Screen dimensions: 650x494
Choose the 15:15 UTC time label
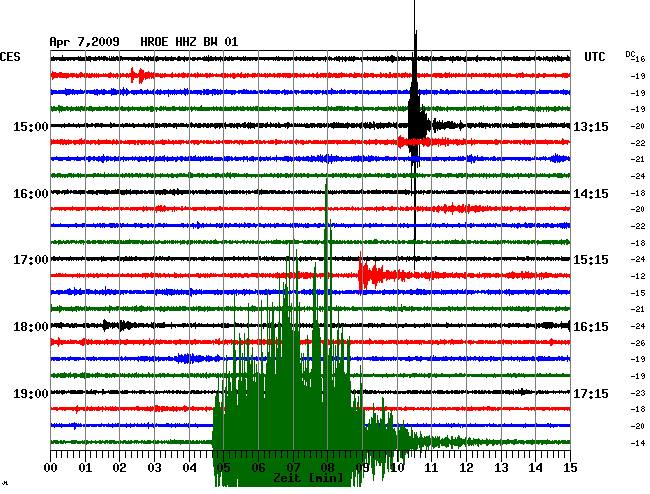click(591, 260)
